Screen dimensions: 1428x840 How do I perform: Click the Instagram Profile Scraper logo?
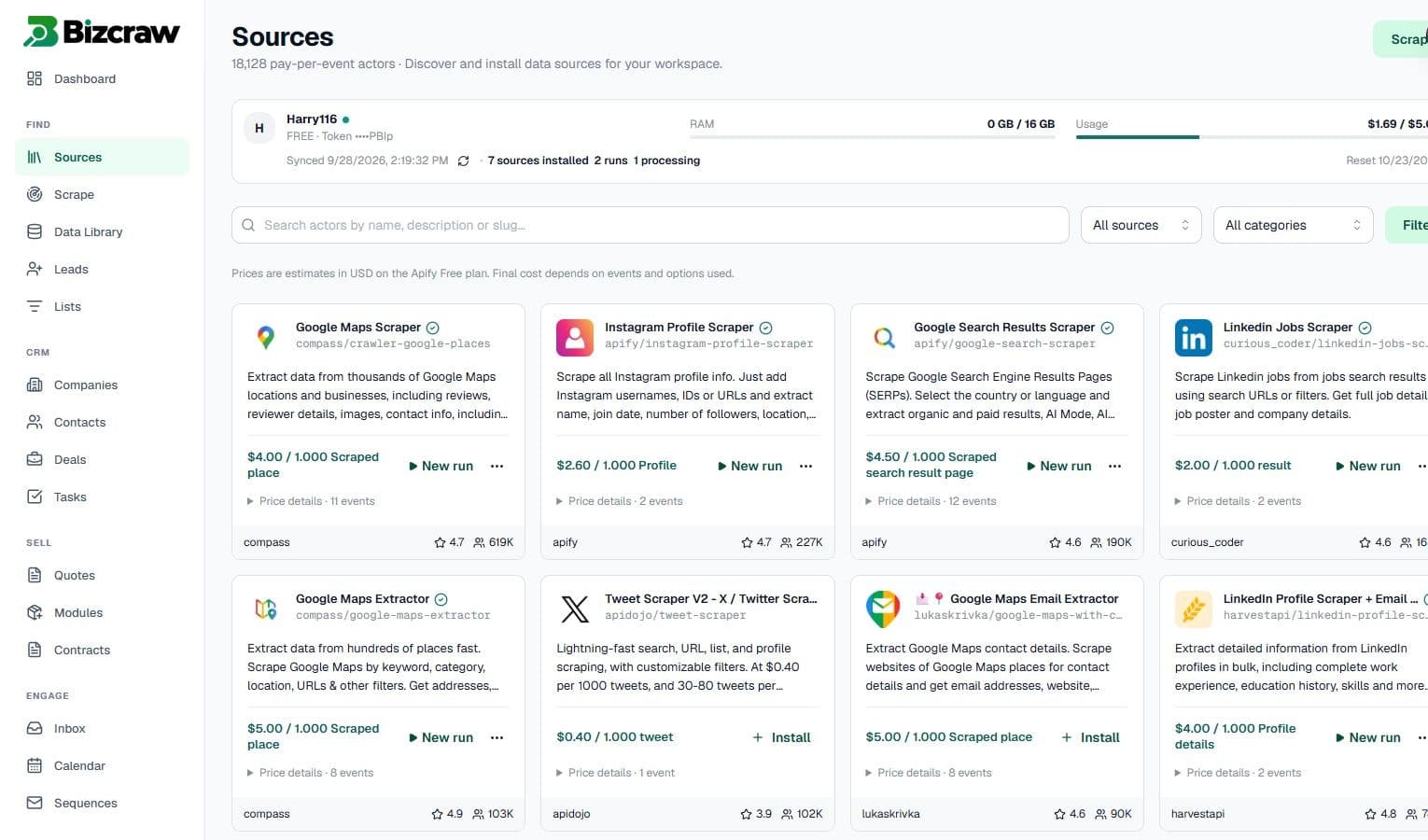tap(575, 337)
